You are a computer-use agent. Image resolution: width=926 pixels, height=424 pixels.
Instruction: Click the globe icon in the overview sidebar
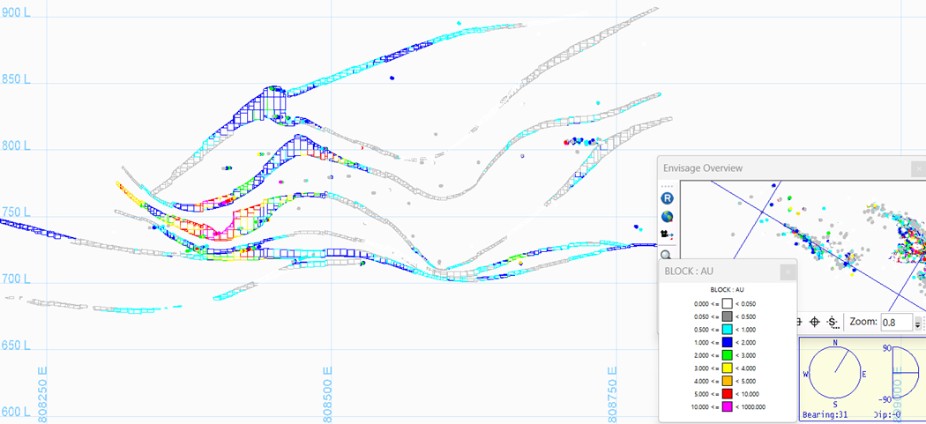667,216
